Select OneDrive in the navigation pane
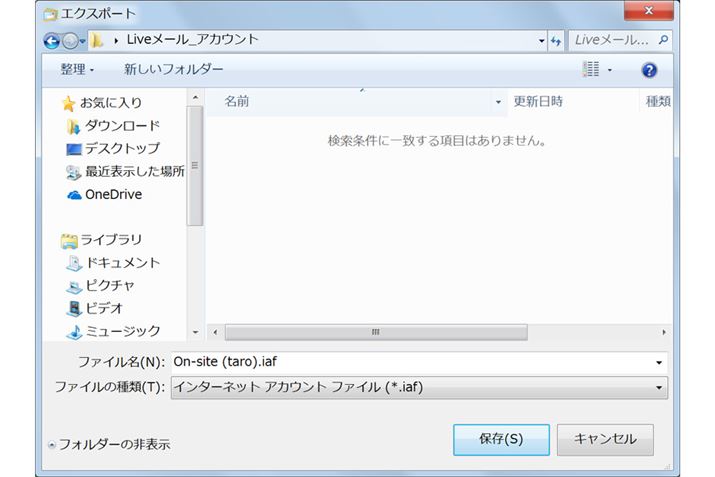The image size is (715, 477). pyautogui.click(x=114, y=195)
